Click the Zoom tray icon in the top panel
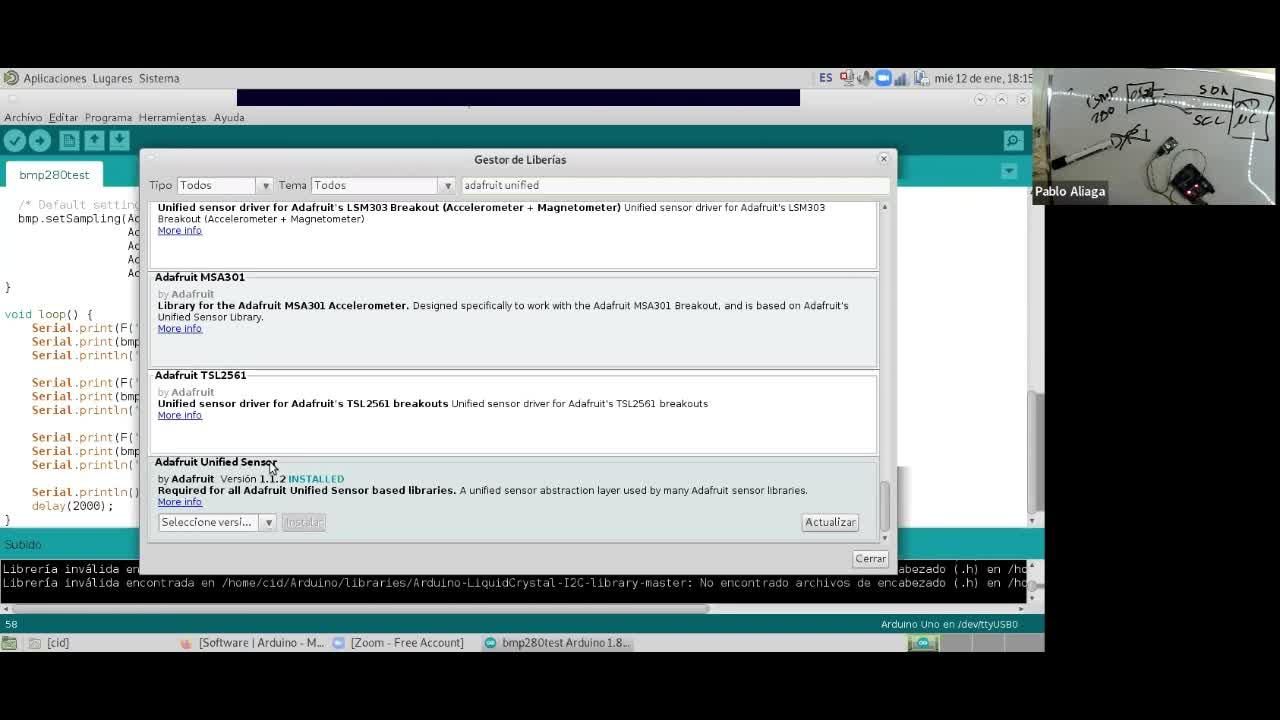Image resolution: width=1280 pixels, height=720 pixels. (x=883, y=78)
